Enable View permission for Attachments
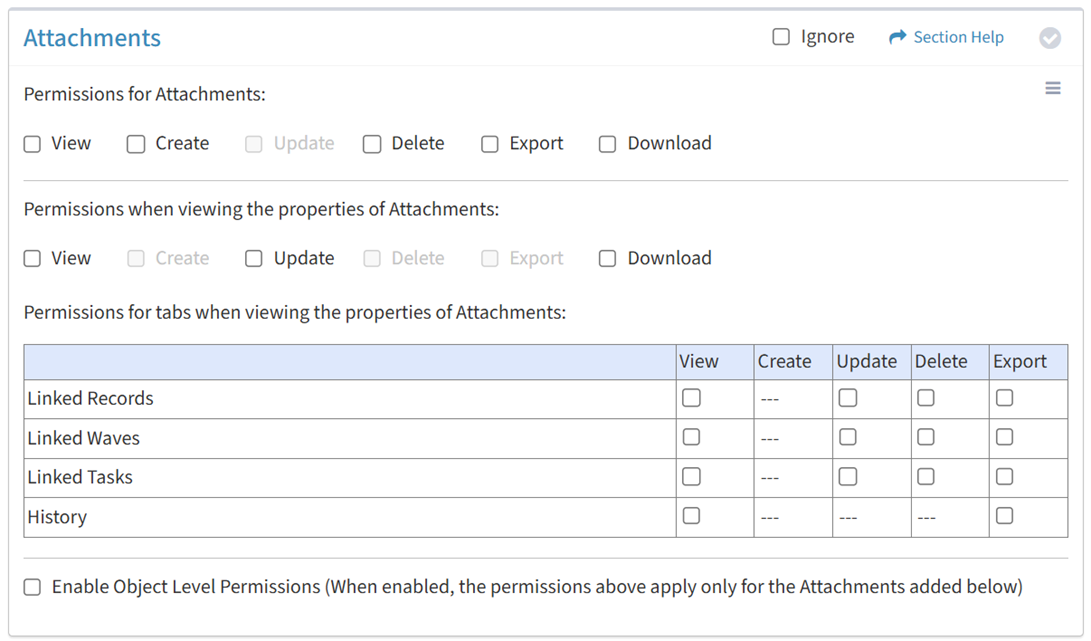Viewport: 1091px width, 641px height. click(32, 144)
